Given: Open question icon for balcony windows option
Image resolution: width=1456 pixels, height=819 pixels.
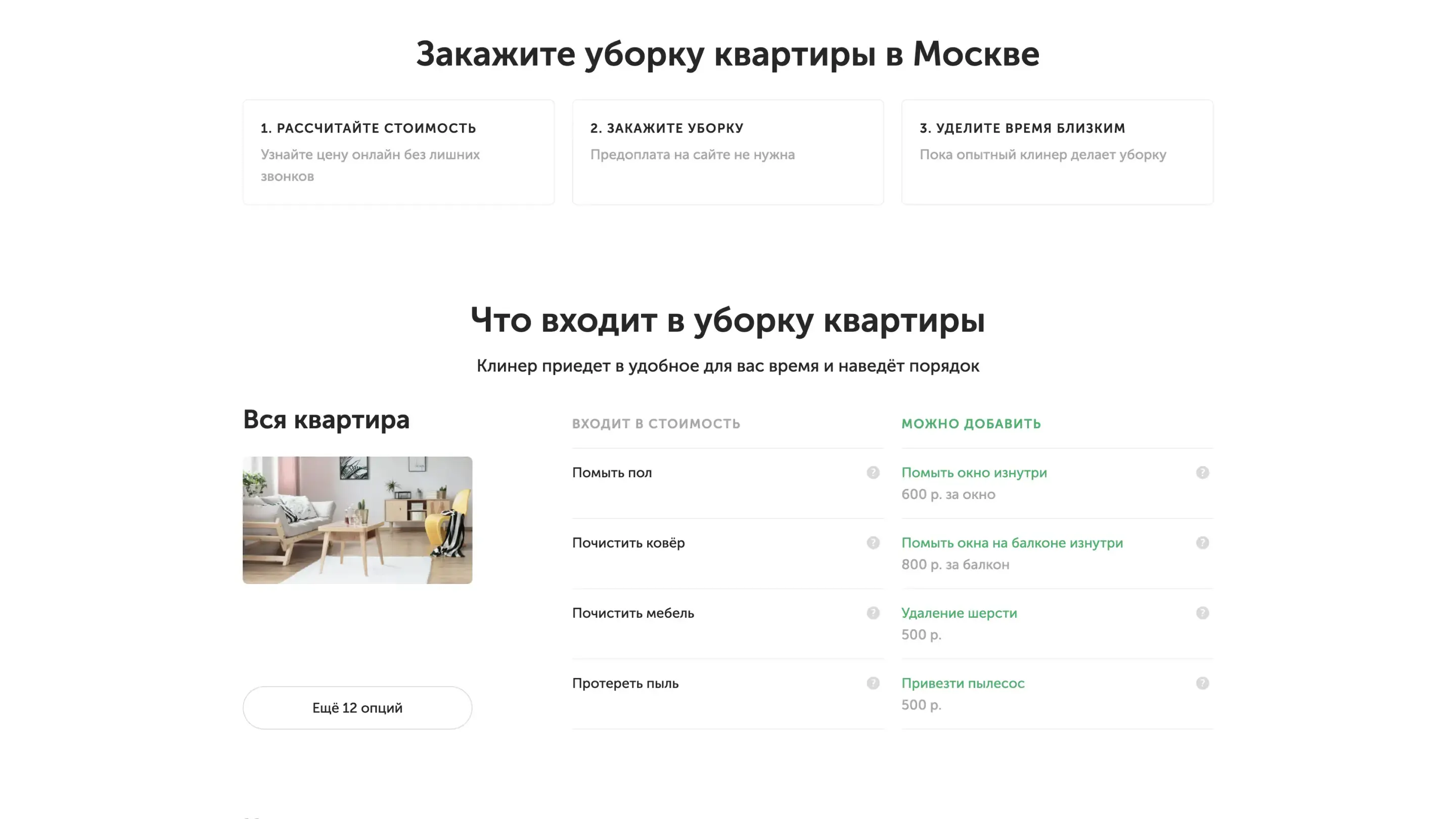Looking at the screenshot, I should [x=1202, y=542].
